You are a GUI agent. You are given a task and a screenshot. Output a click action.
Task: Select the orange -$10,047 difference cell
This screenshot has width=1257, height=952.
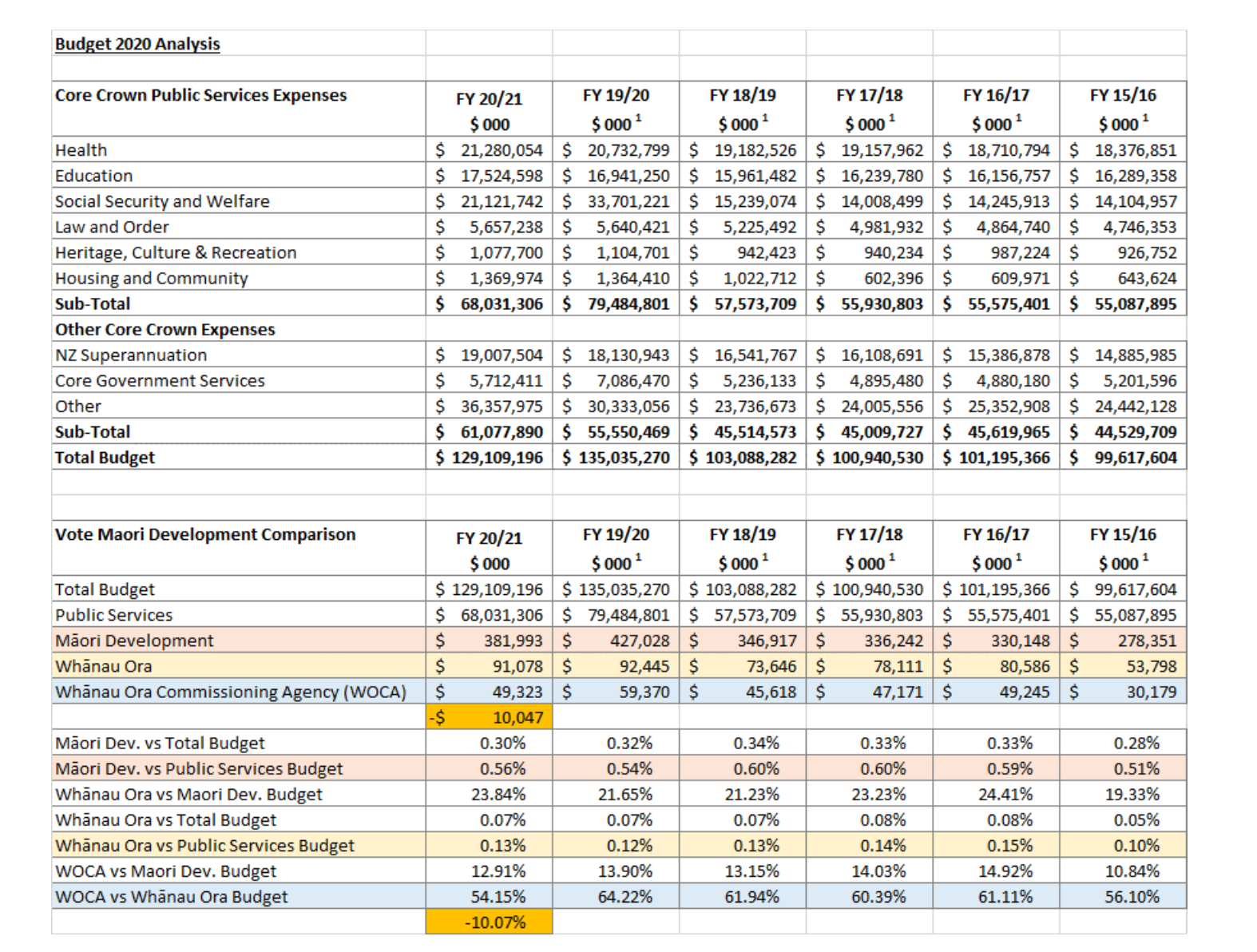[489, 717]
